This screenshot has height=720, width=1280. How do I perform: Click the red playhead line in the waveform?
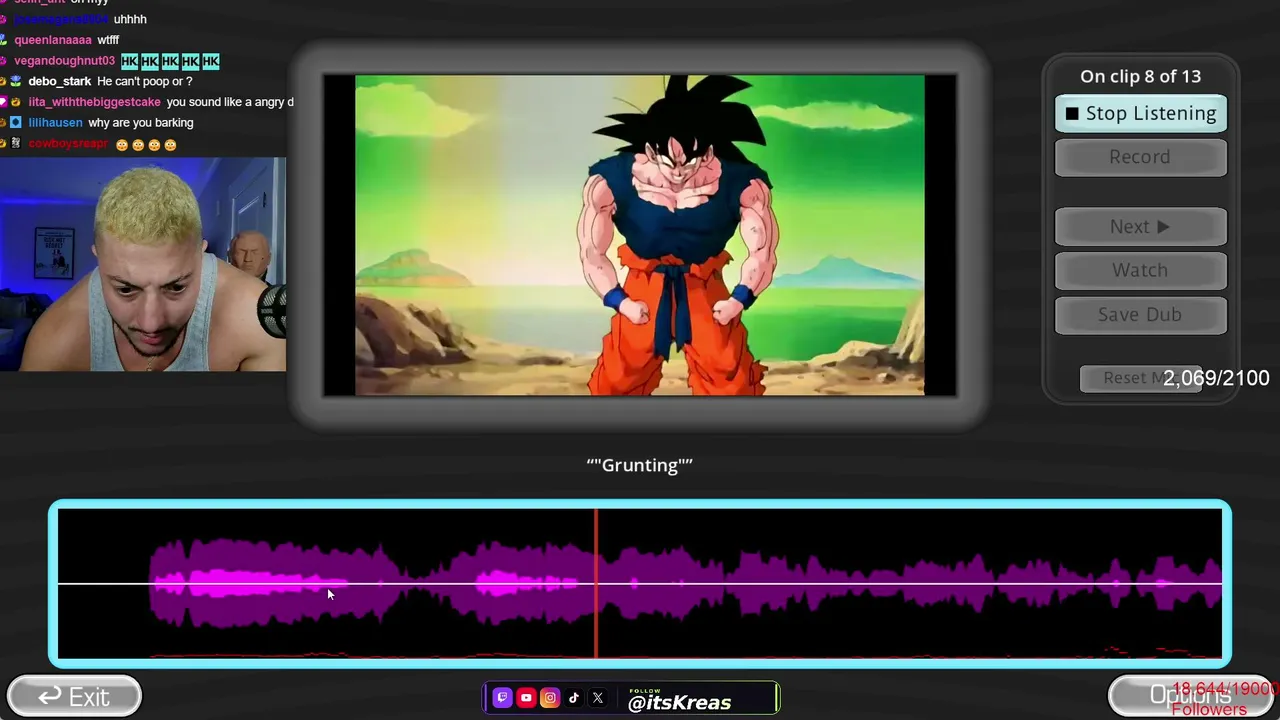click(x=596, y=583)
